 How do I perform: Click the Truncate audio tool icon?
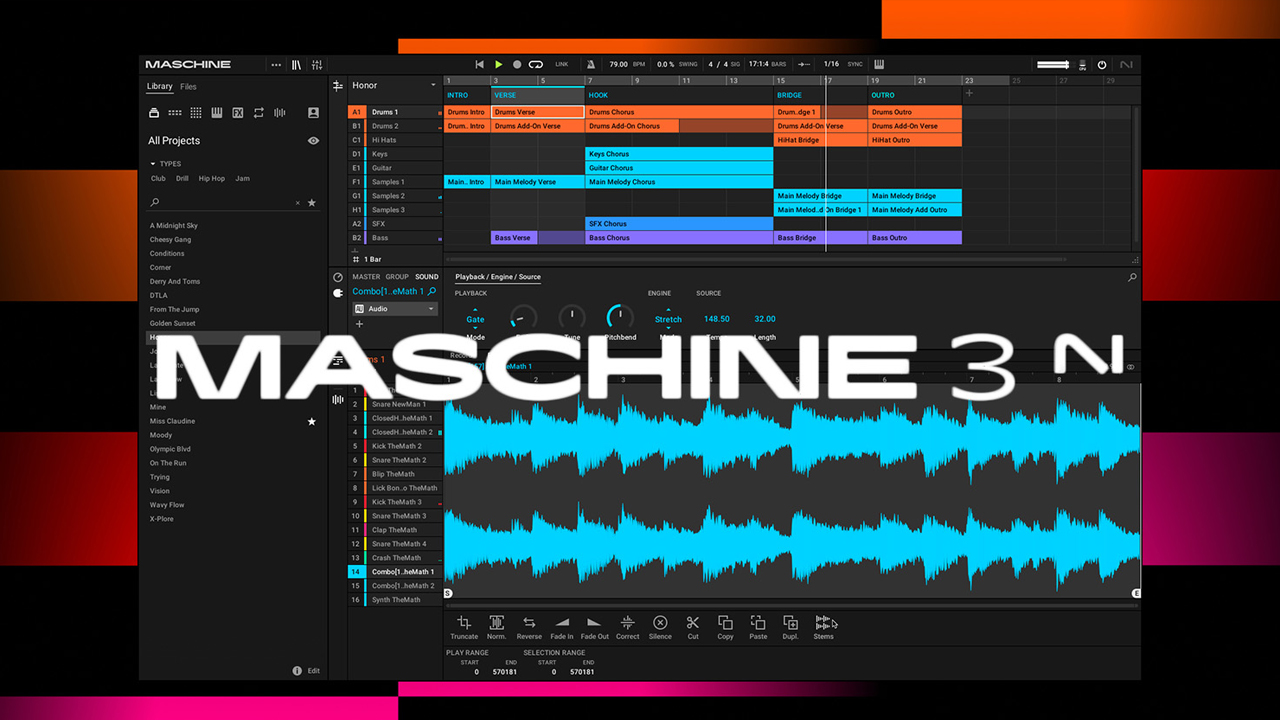pyautogui.click(x=464, y=623)
